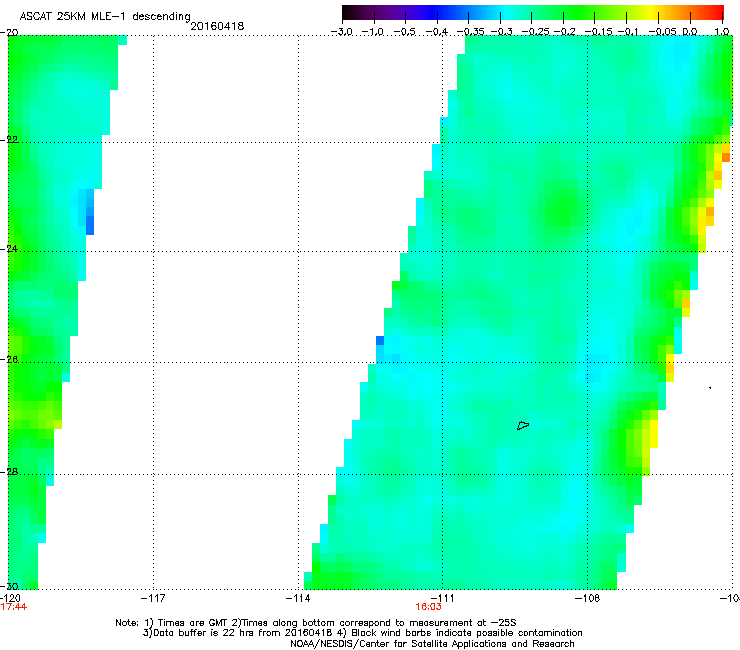Click the 0.0 color scale label

(690, 32)
